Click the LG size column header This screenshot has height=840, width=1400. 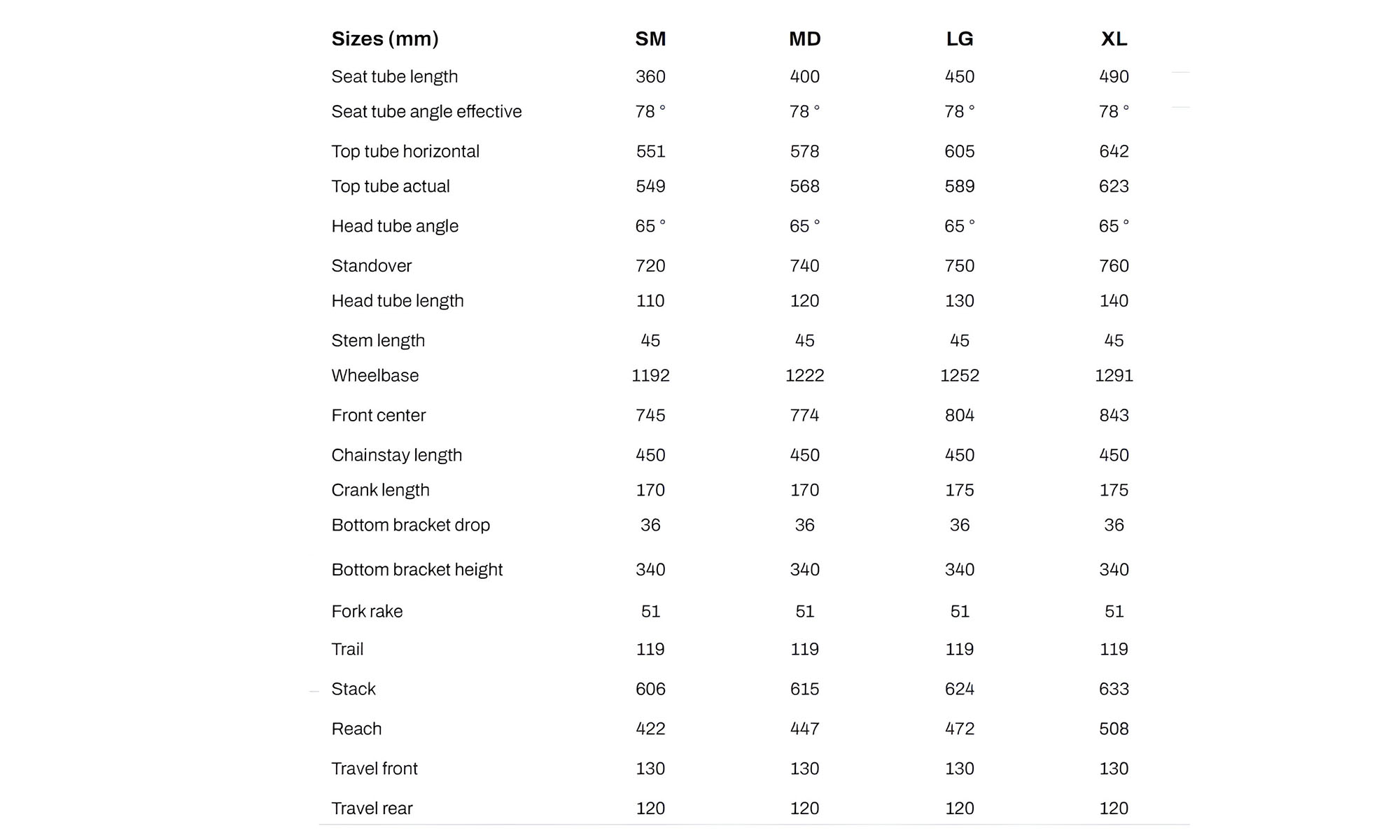tap(959, 39)
